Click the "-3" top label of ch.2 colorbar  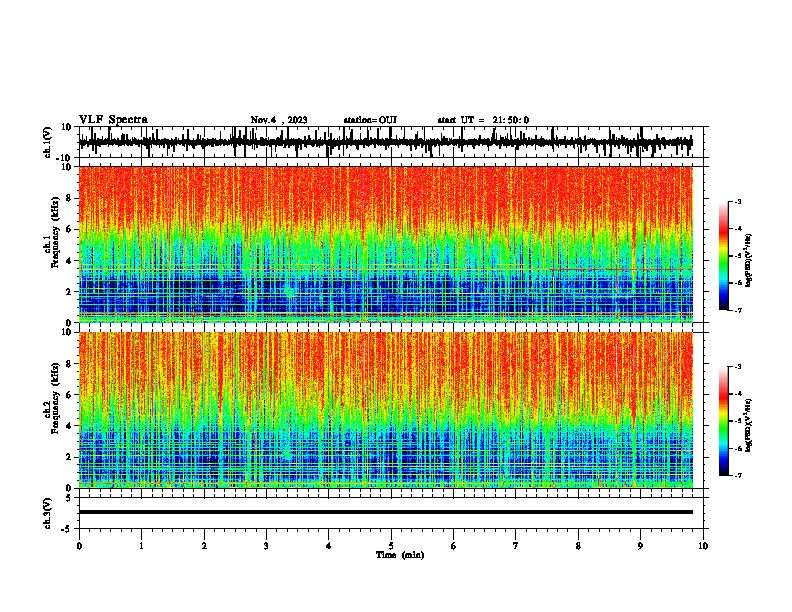coord(738,367)
